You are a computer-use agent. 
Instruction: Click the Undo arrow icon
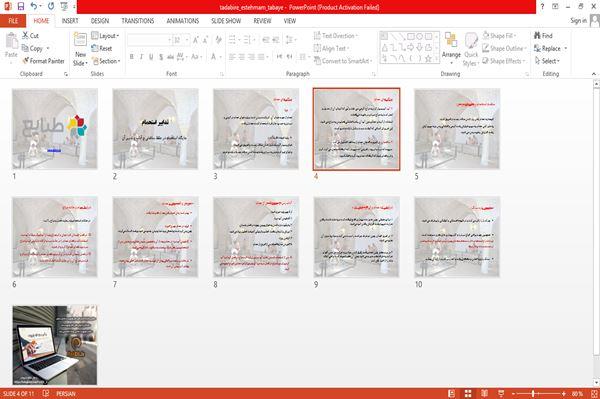34,6
